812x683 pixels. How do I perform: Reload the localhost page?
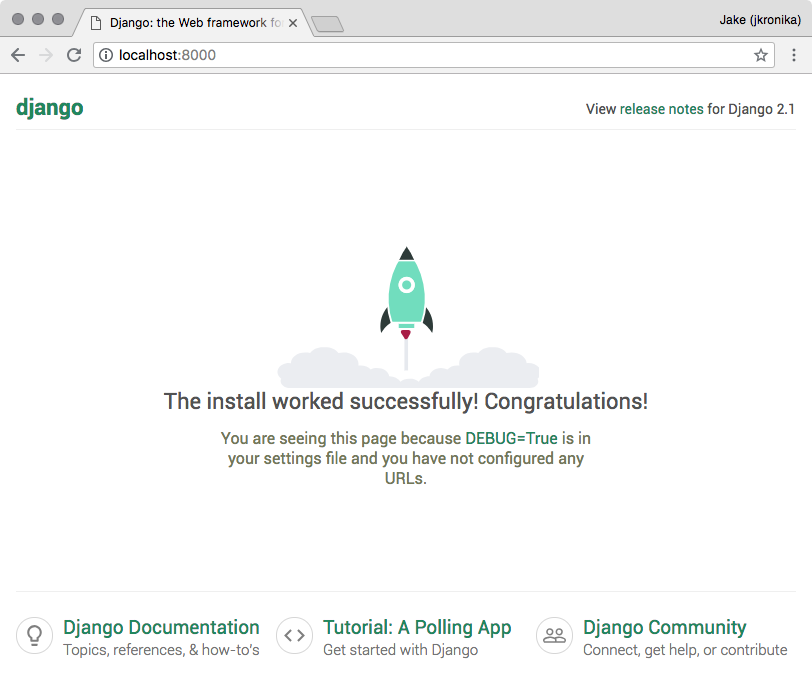click(x=74, y=55)
